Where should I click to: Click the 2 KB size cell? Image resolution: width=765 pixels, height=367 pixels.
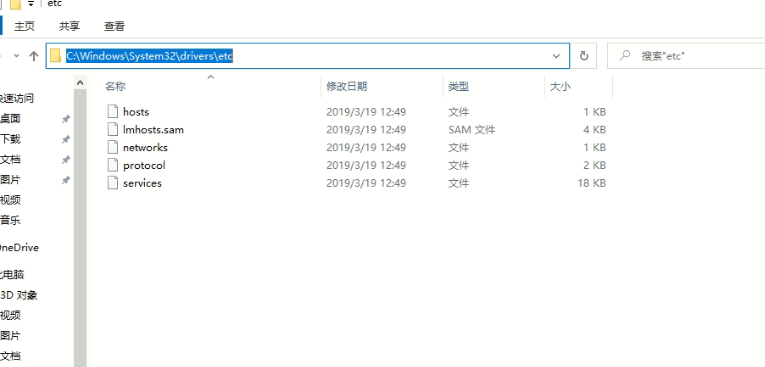(x=594, y=165)
